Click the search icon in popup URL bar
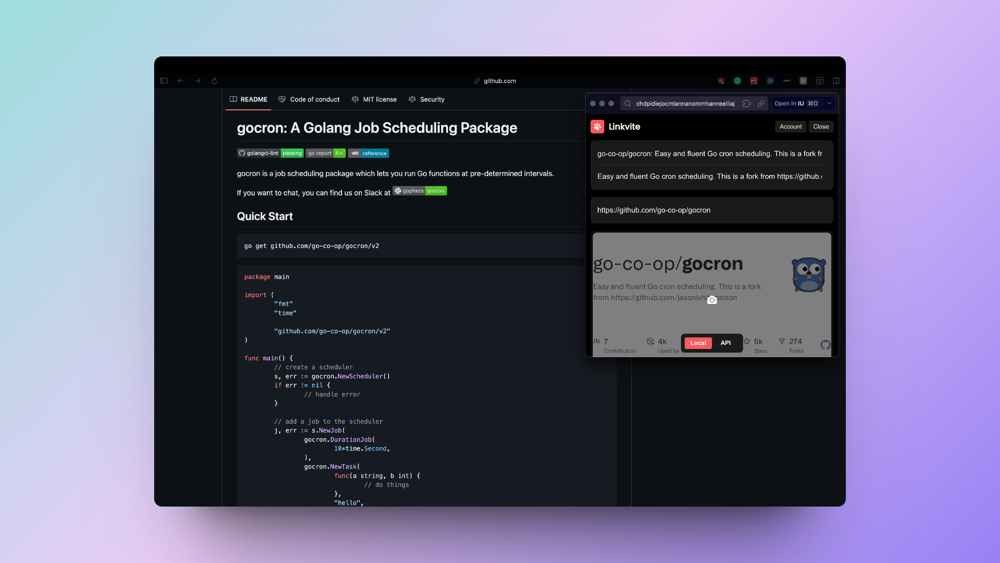 click(628, 103)
